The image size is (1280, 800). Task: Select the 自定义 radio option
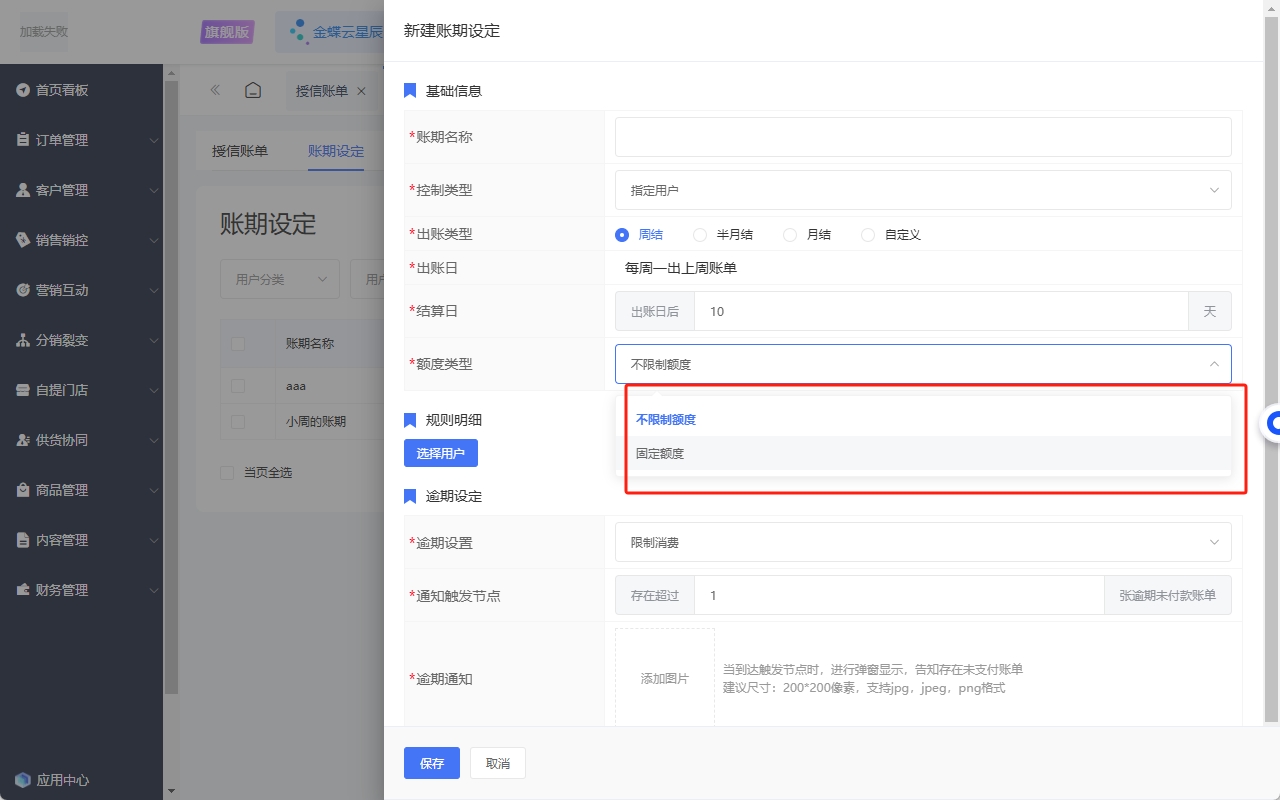point(868,235)
